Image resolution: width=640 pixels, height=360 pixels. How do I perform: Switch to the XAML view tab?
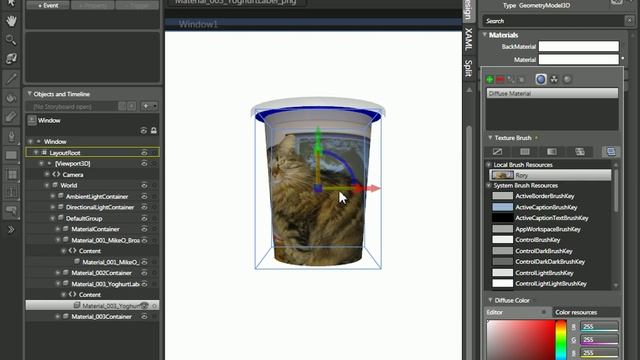point(469,40)
